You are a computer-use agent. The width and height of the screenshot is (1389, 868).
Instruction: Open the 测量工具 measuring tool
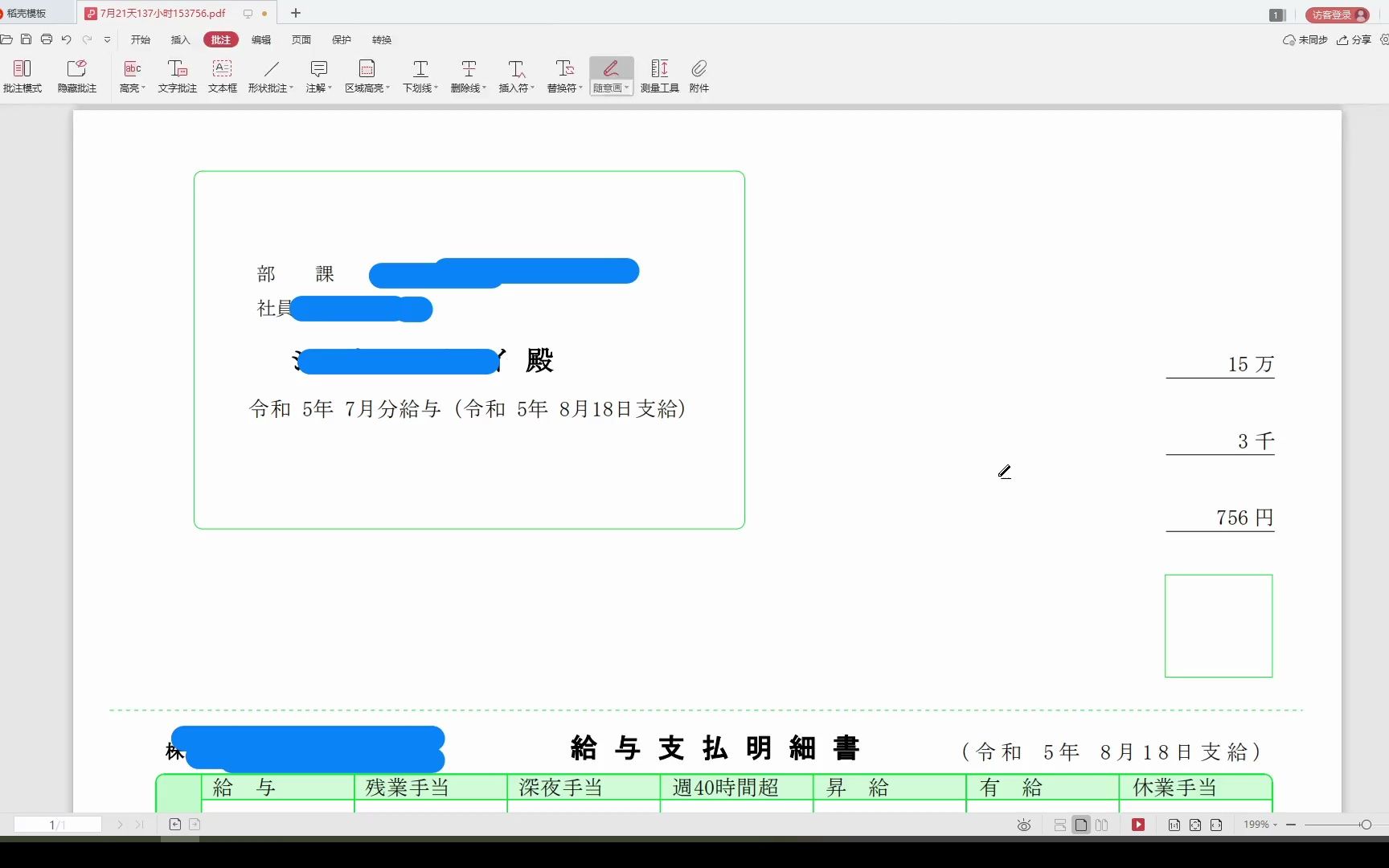click(660, 76)
